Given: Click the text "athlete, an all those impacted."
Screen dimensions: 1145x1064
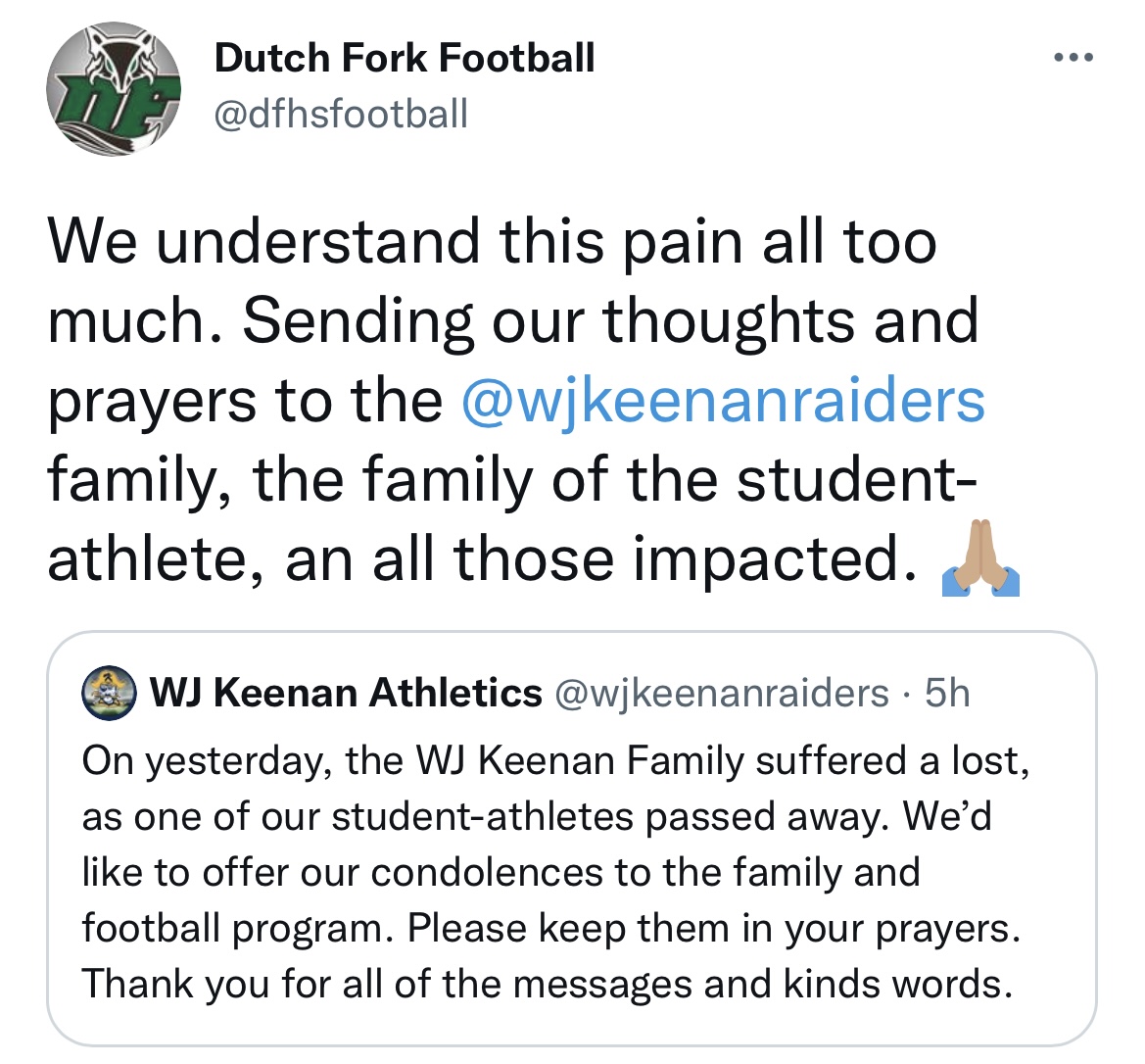Looking at the screenshot, I should [x=474, y=559].
